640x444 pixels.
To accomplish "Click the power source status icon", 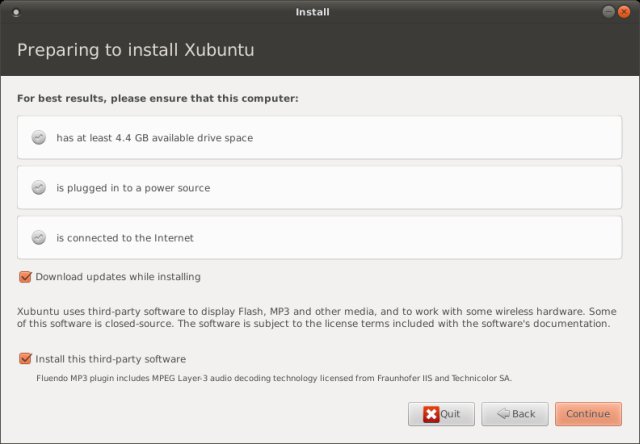I will tap(39, 188).
